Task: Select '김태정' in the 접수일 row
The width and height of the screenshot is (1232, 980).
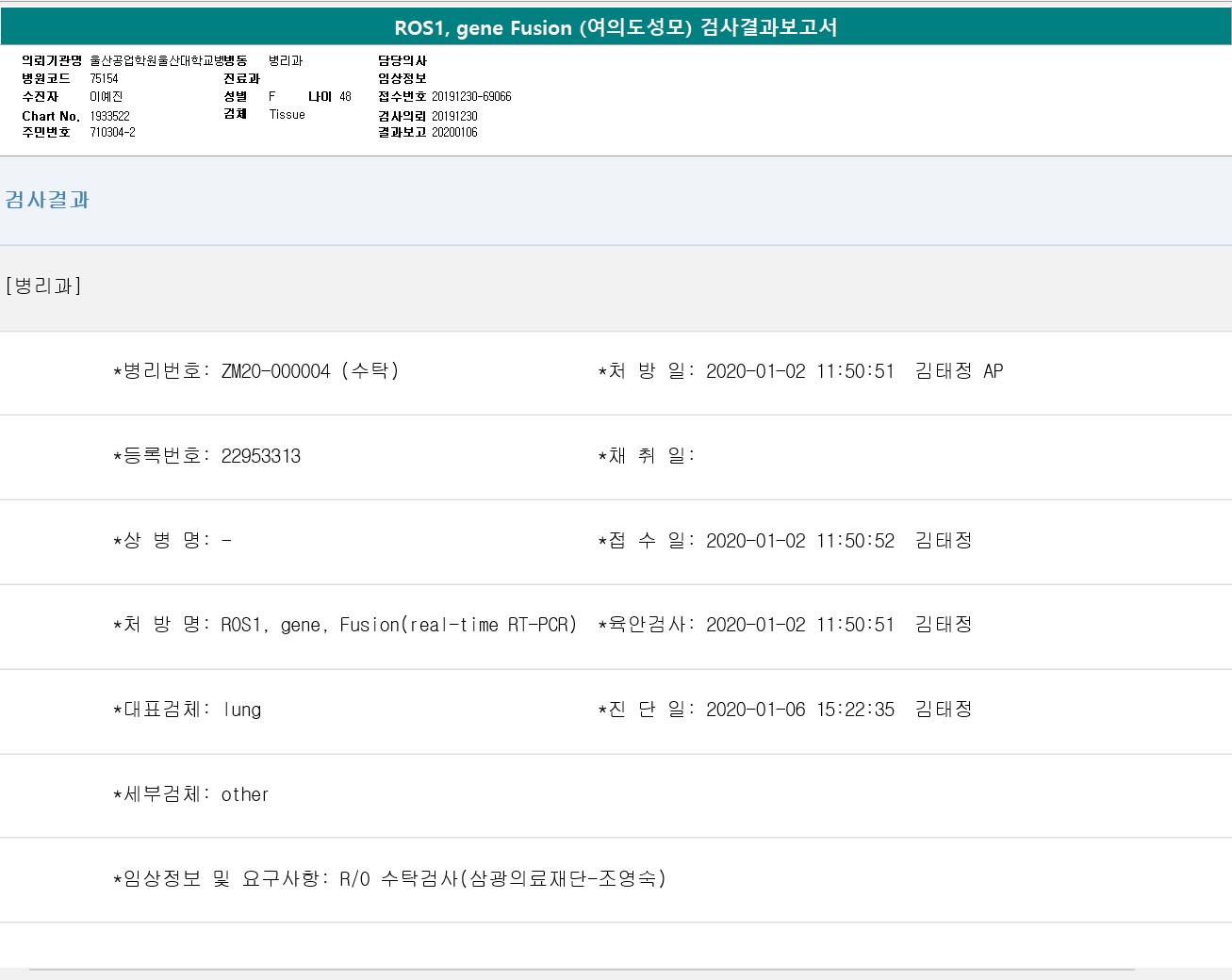Action: (x=944, y=541)
